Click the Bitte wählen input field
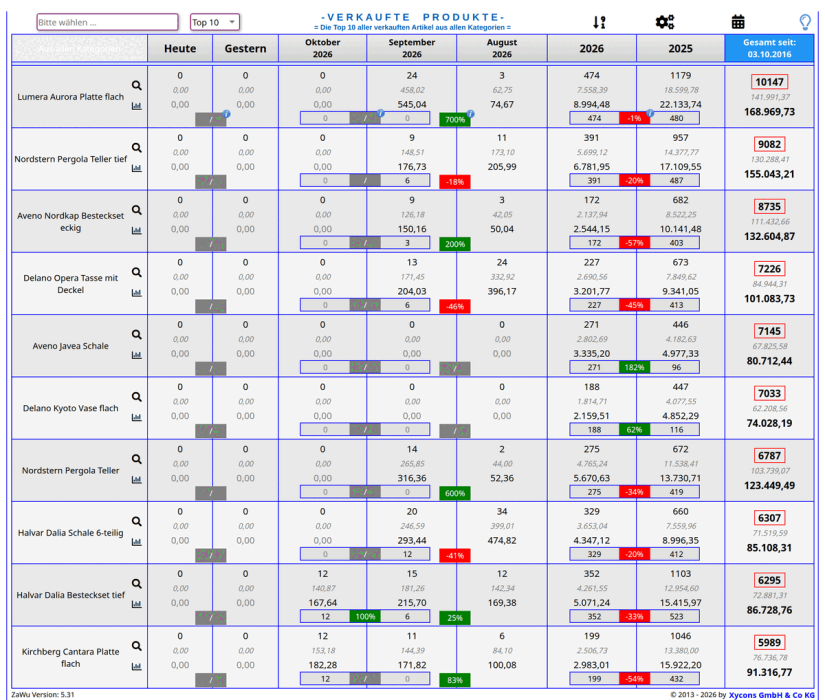This screenshot has height=700, width=825. click(x=107, y=22)
